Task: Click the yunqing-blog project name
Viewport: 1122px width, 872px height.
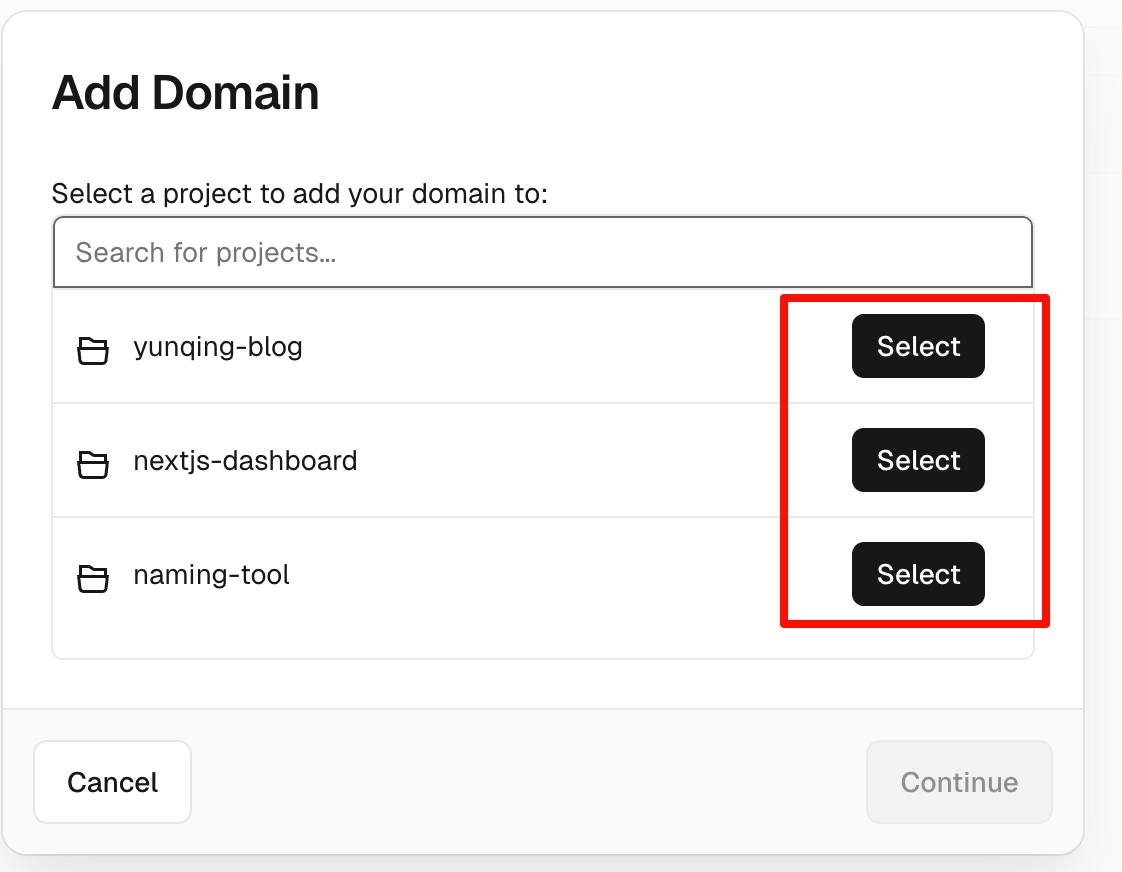Action: pyautogui.click(x=217, y=347)
